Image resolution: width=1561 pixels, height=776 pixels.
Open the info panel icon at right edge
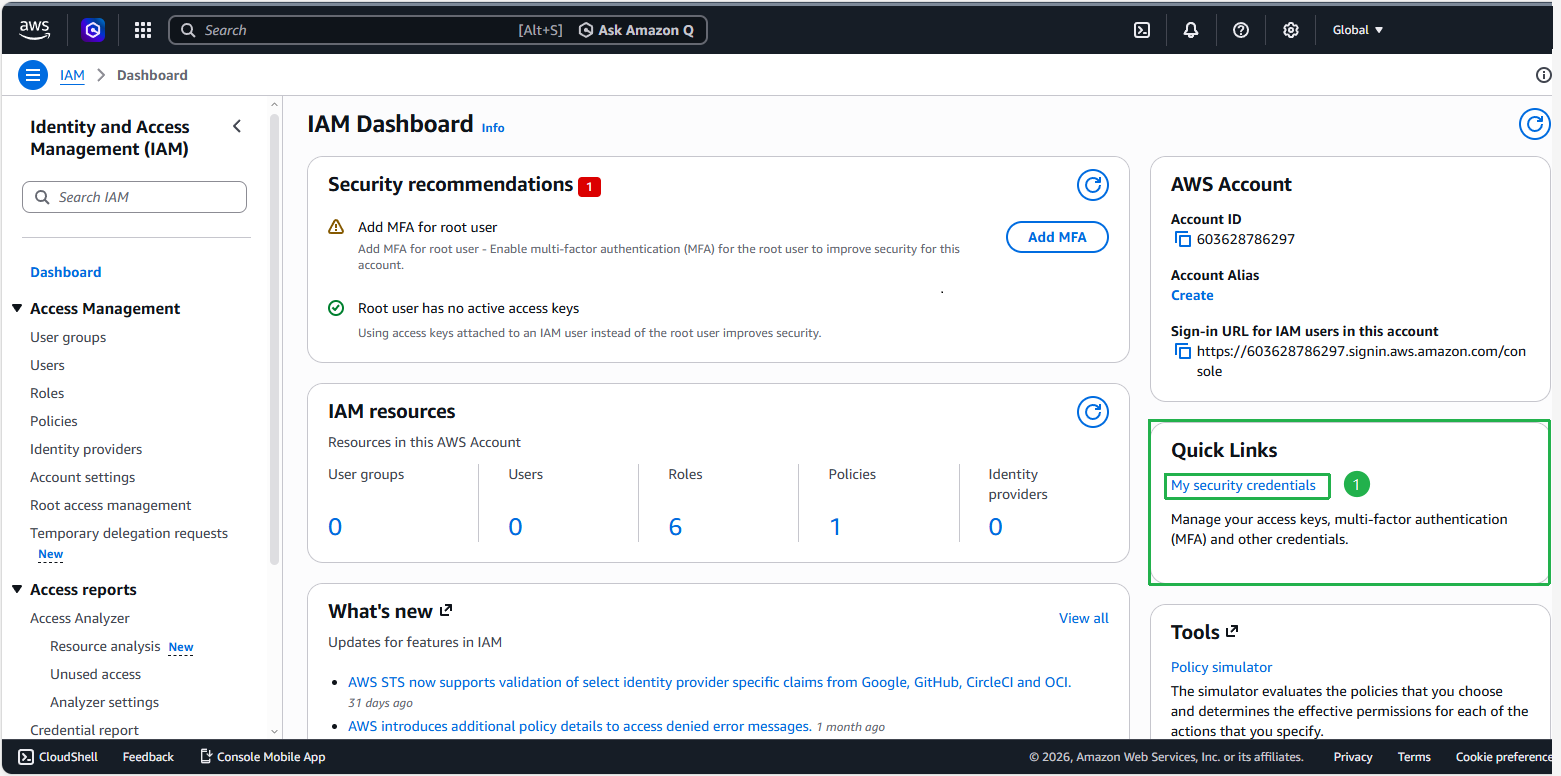click(x=1544, y=75)
